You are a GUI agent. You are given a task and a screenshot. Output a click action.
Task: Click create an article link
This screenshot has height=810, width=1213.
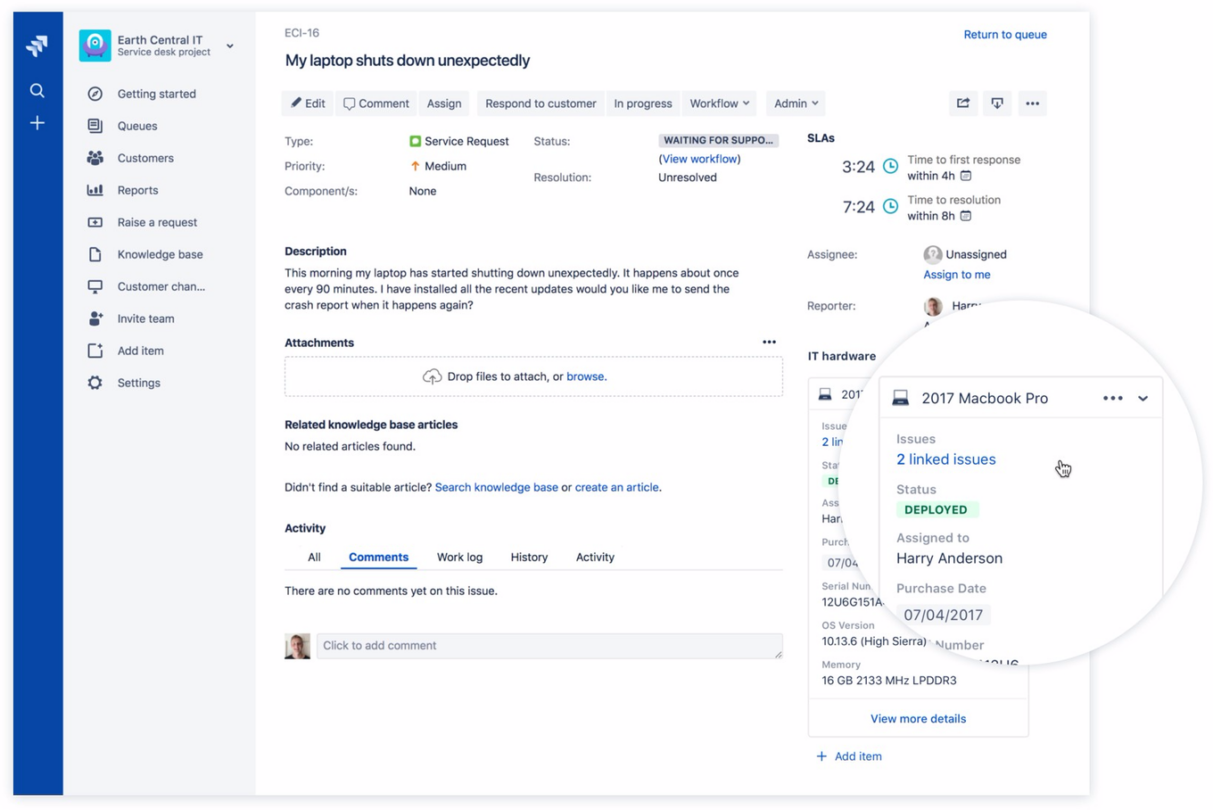pos(617,487)
